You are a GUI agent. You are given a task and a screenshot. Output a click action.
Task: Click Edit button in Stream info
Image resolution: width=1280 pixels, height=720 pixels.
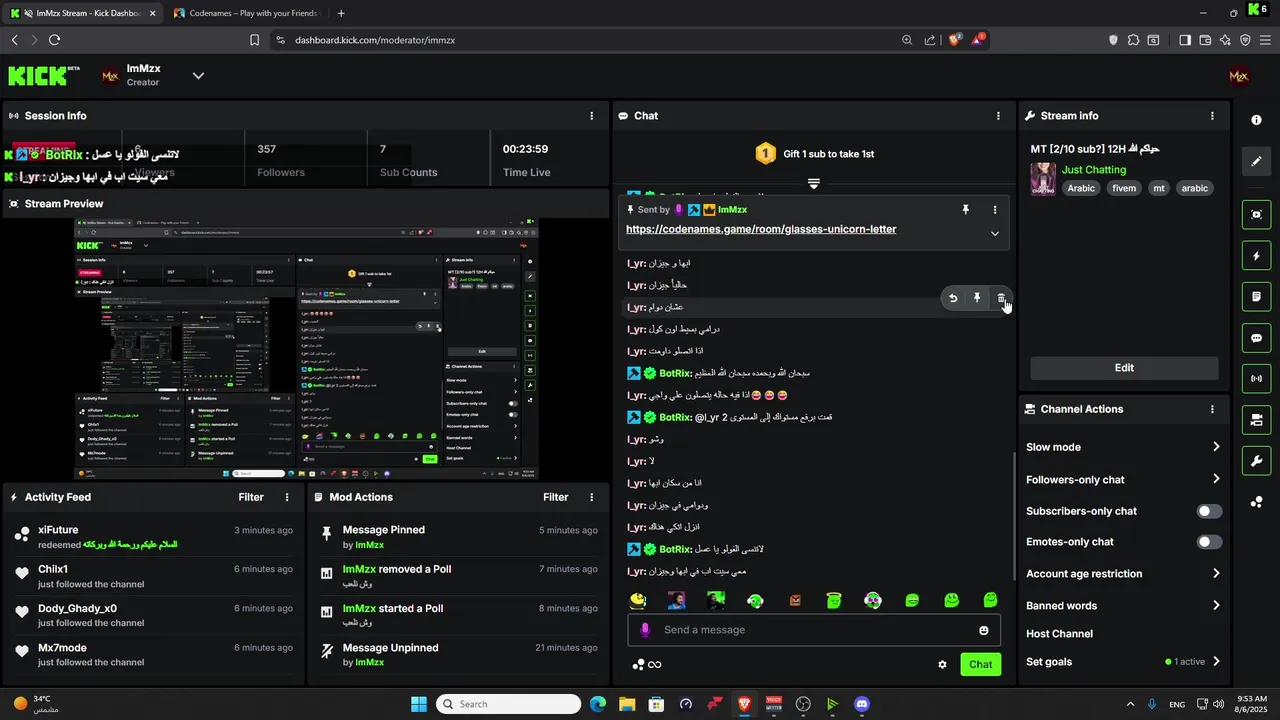click(x=1124, y=368)
